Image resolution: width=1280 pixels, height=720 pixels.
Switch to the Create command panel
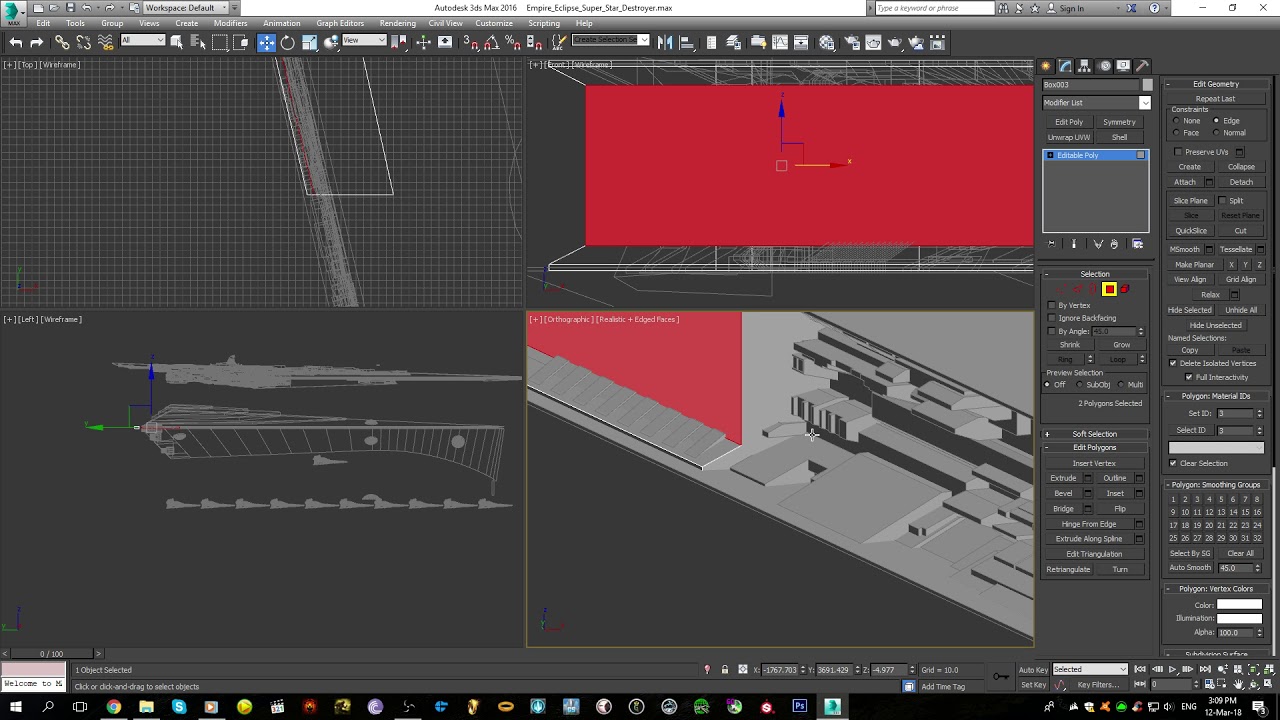click(x=1046, y=66)
